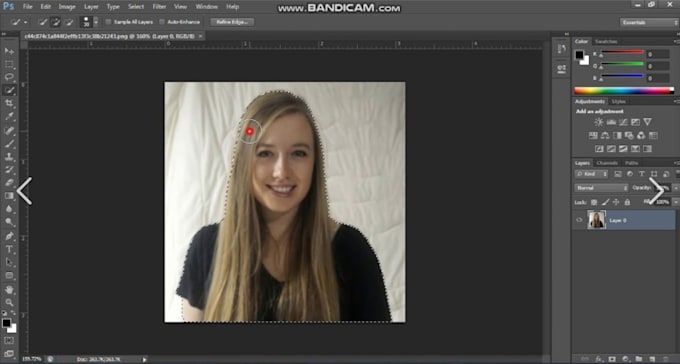Viewport: 680px width, 364px height.
Task: Add a Brightness/Contrast adjustment
Action: pyautogui.click(x=599, y=122)
